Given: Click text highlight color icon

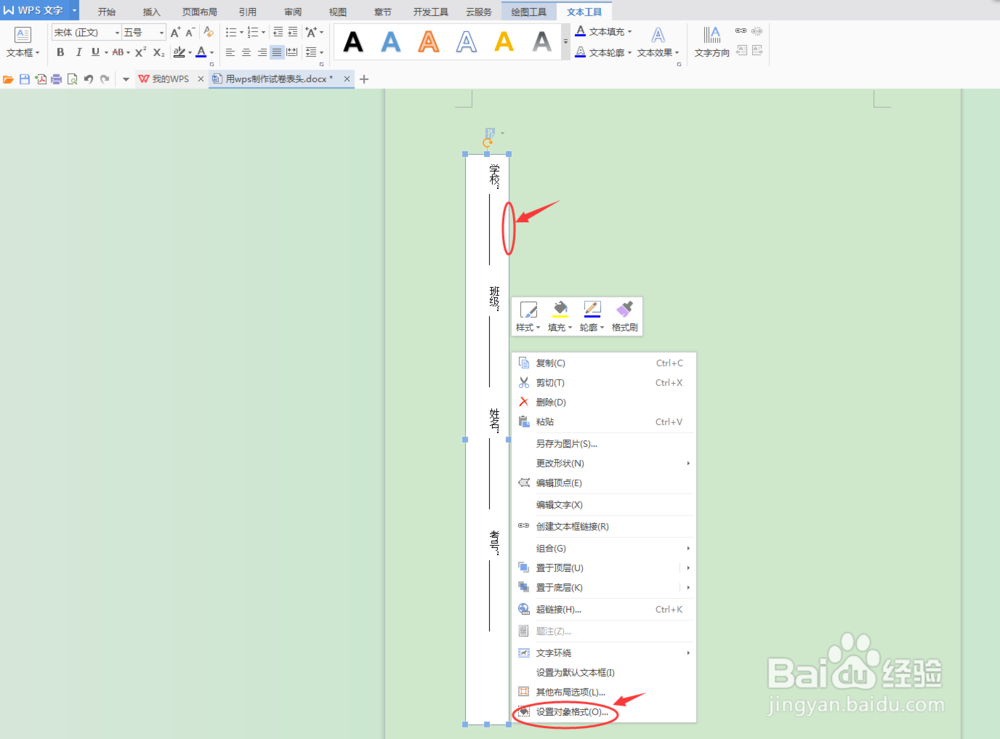Looking at the screenshot, I should tap(179, 52).
